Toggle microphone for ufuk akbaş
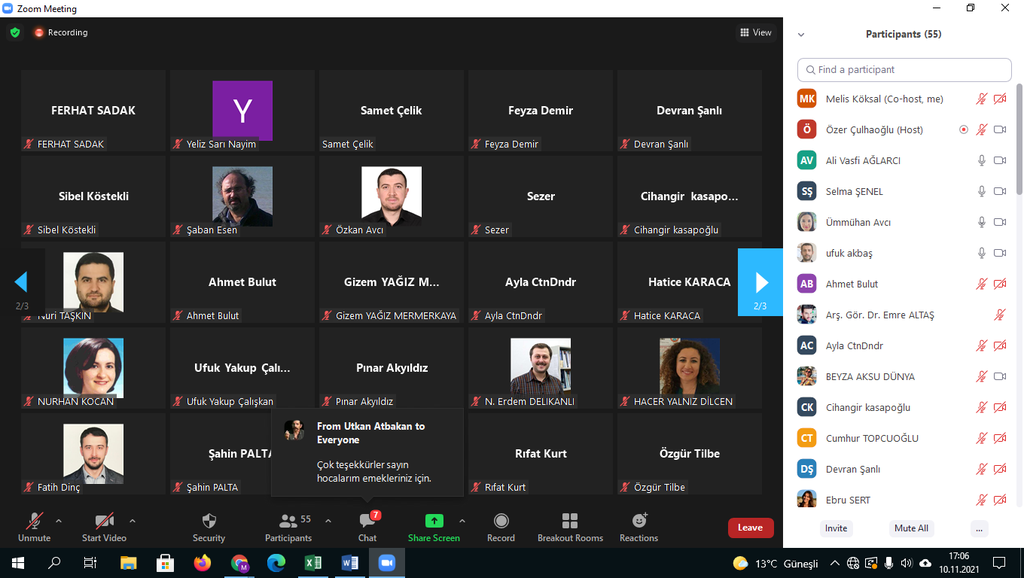 pyautogui.click(x=981, y=253)
